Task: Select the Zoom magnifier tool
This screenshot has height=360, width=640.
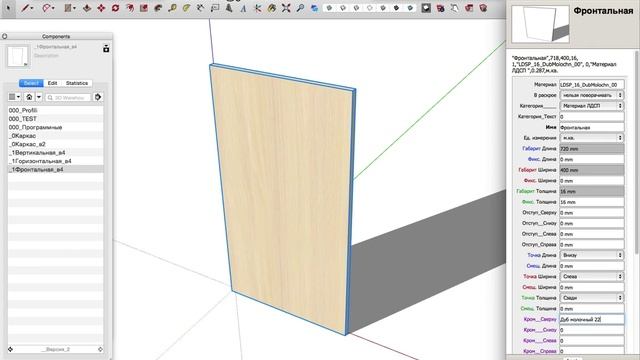Action: tap(300, 8)
